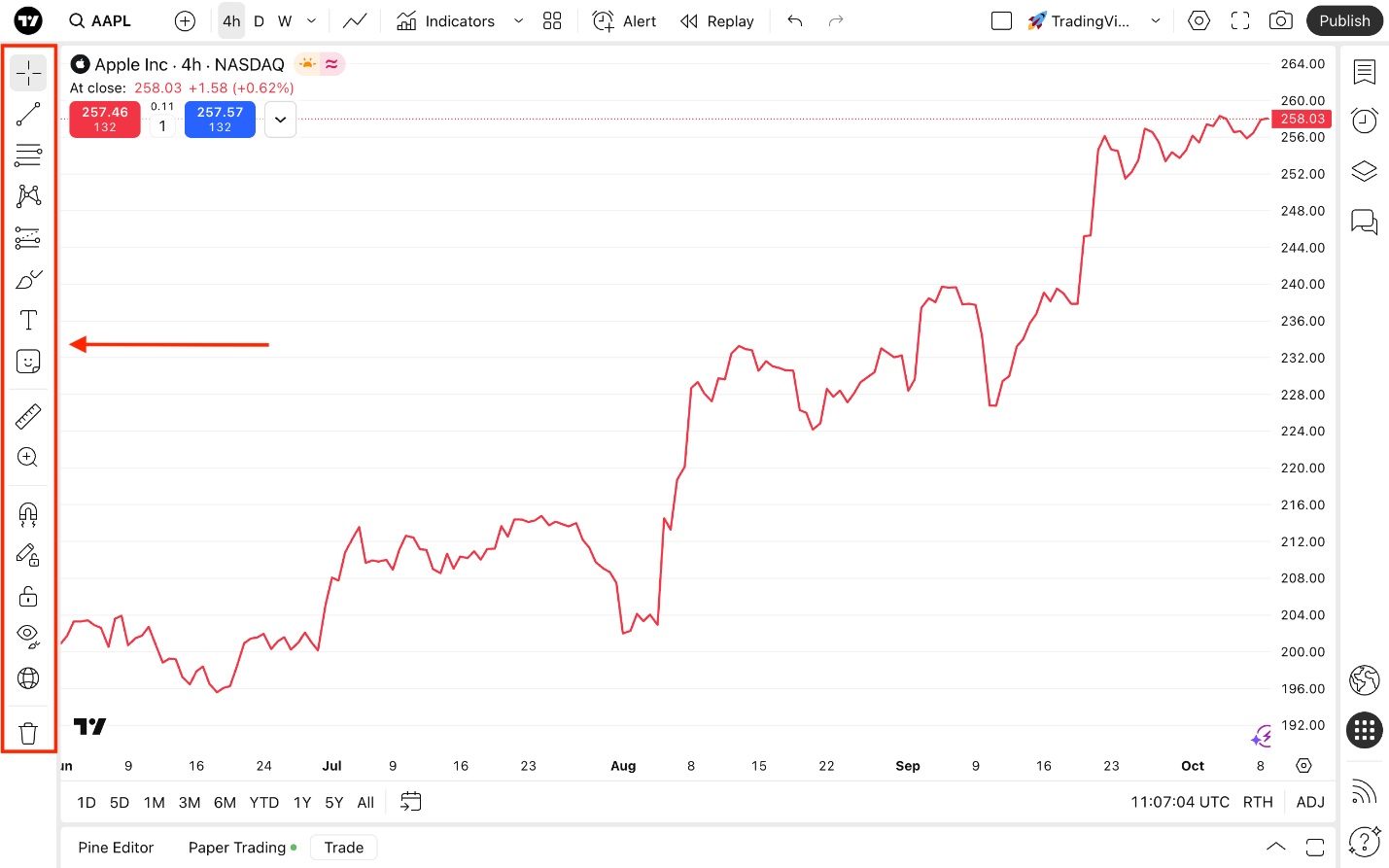Enter fullscreen mode
Viewport: 1389px width, 868px height.
(x=1240, y=20)
